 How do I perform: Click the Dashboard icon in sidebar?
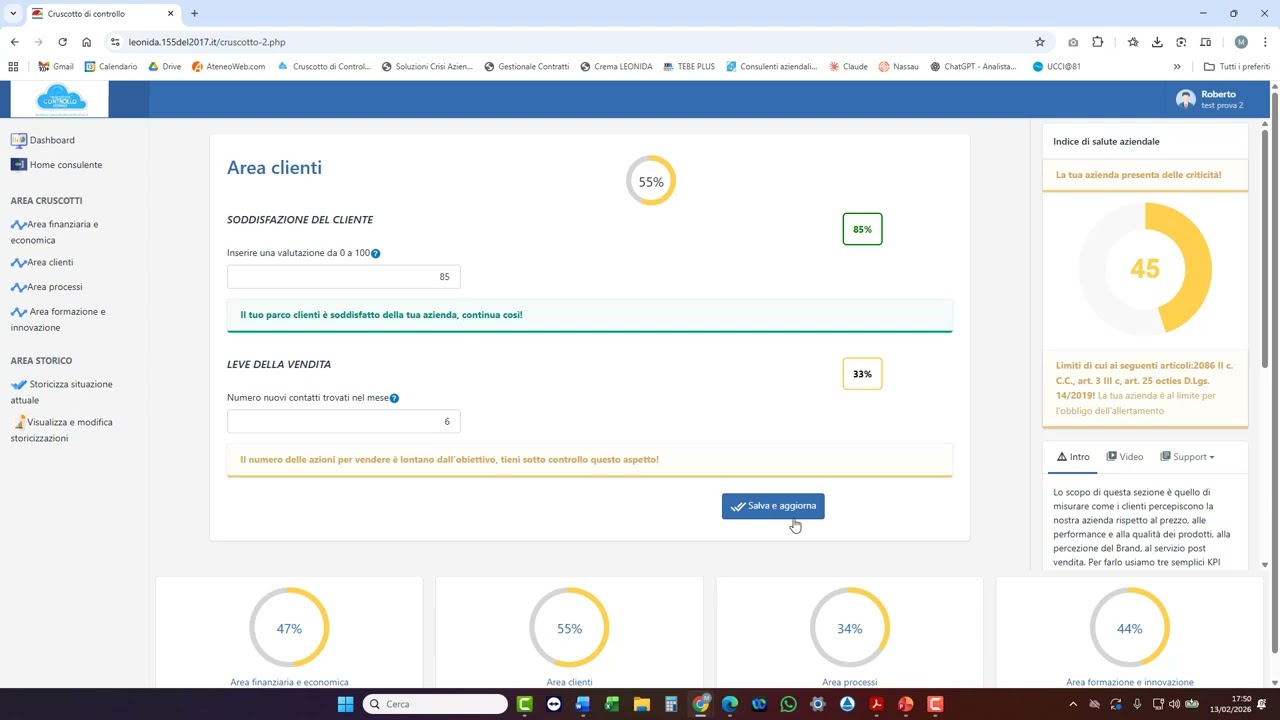(18, 140)
